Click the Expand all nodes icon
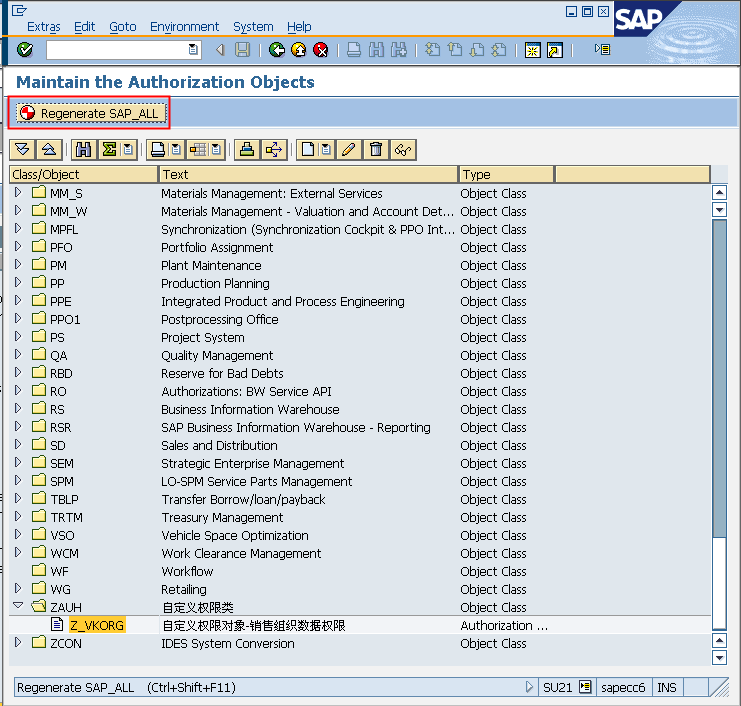741x706 pixels. (22, 150)
